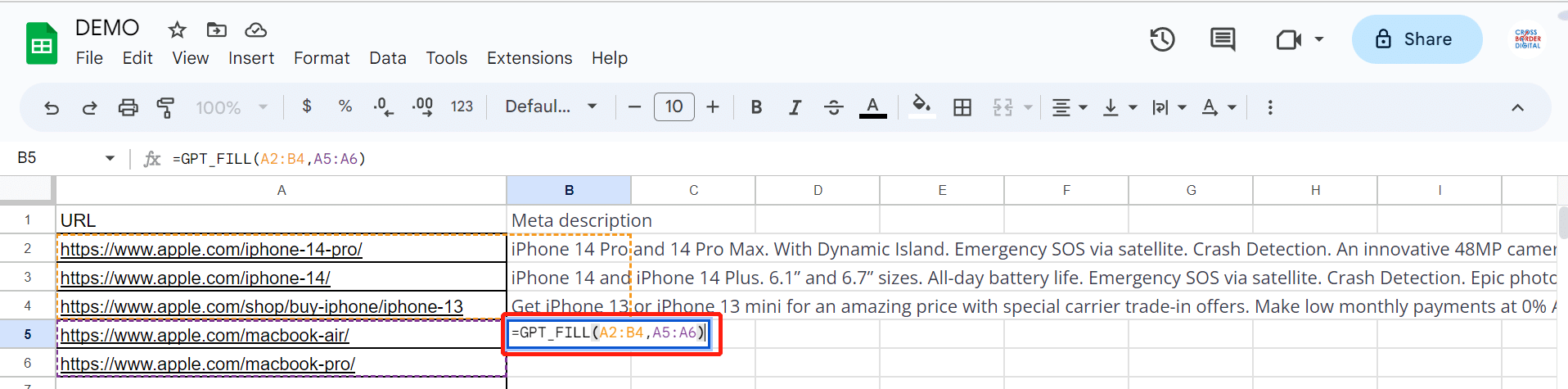Open the Extensions menu
The height and width of the screenshot is (389, 1568).
(x=529, y=58)
